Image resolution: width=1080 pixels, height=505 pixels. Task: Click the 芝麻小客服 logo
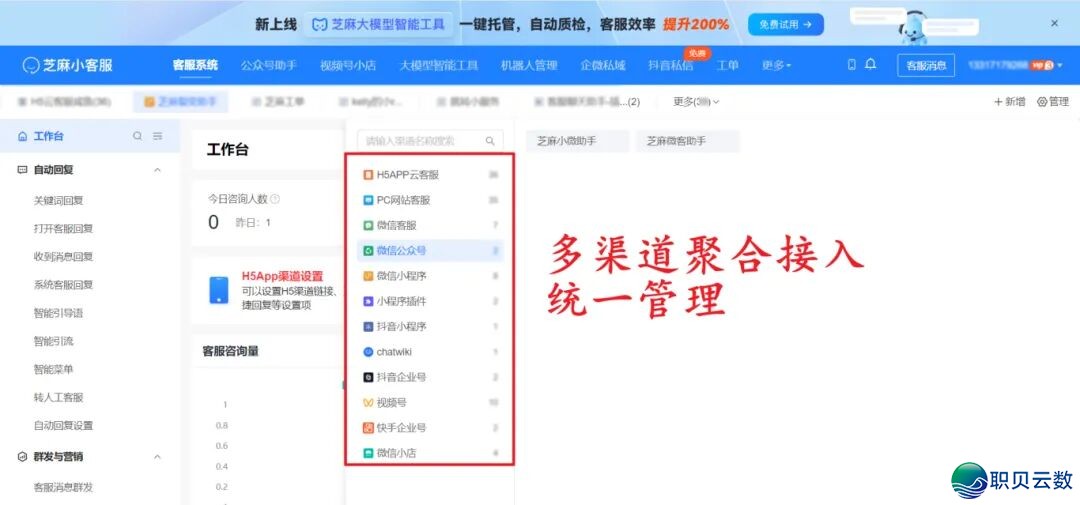pos(68,65)
